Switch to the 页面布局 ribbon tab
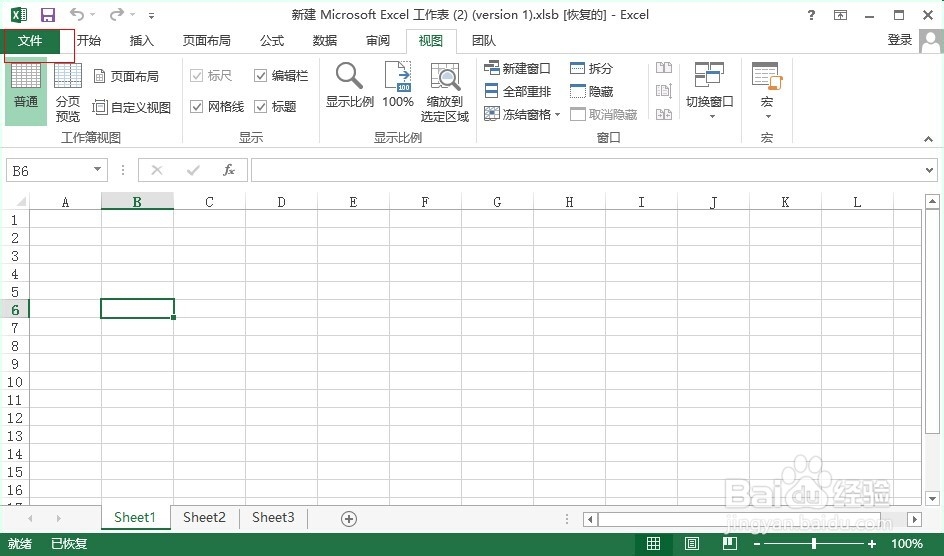This screenshot has width=944, height=556. click(x=206, y=40)
